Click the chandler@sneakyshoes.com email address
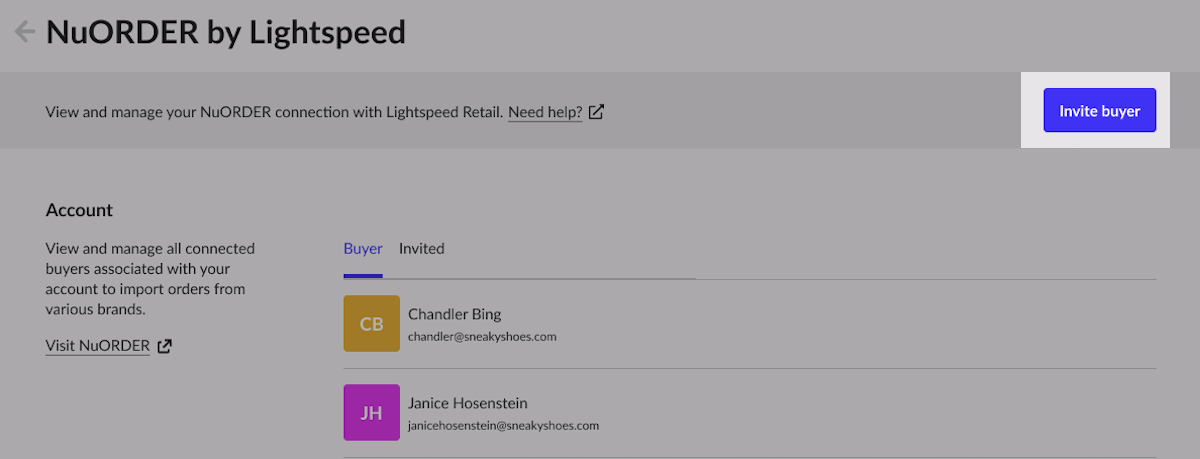Image resolution: width=1200 pixels, height=459 pixels. pos(482,337)
